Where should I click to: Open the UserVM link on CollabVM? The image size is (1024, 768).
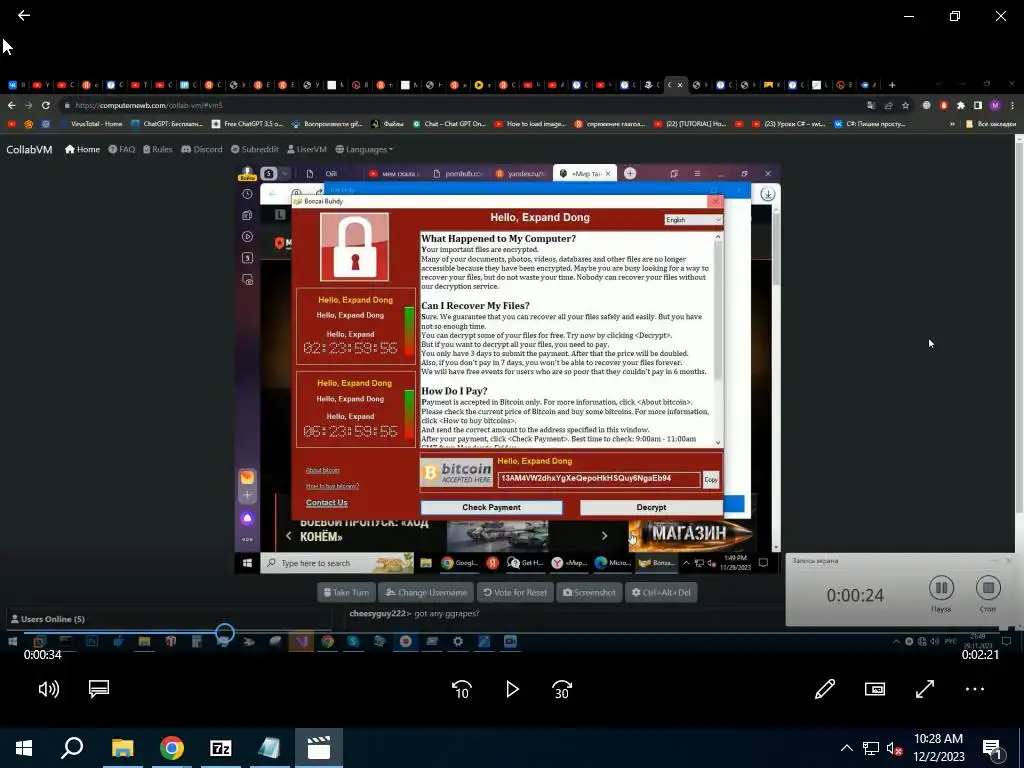pos(307,150)
